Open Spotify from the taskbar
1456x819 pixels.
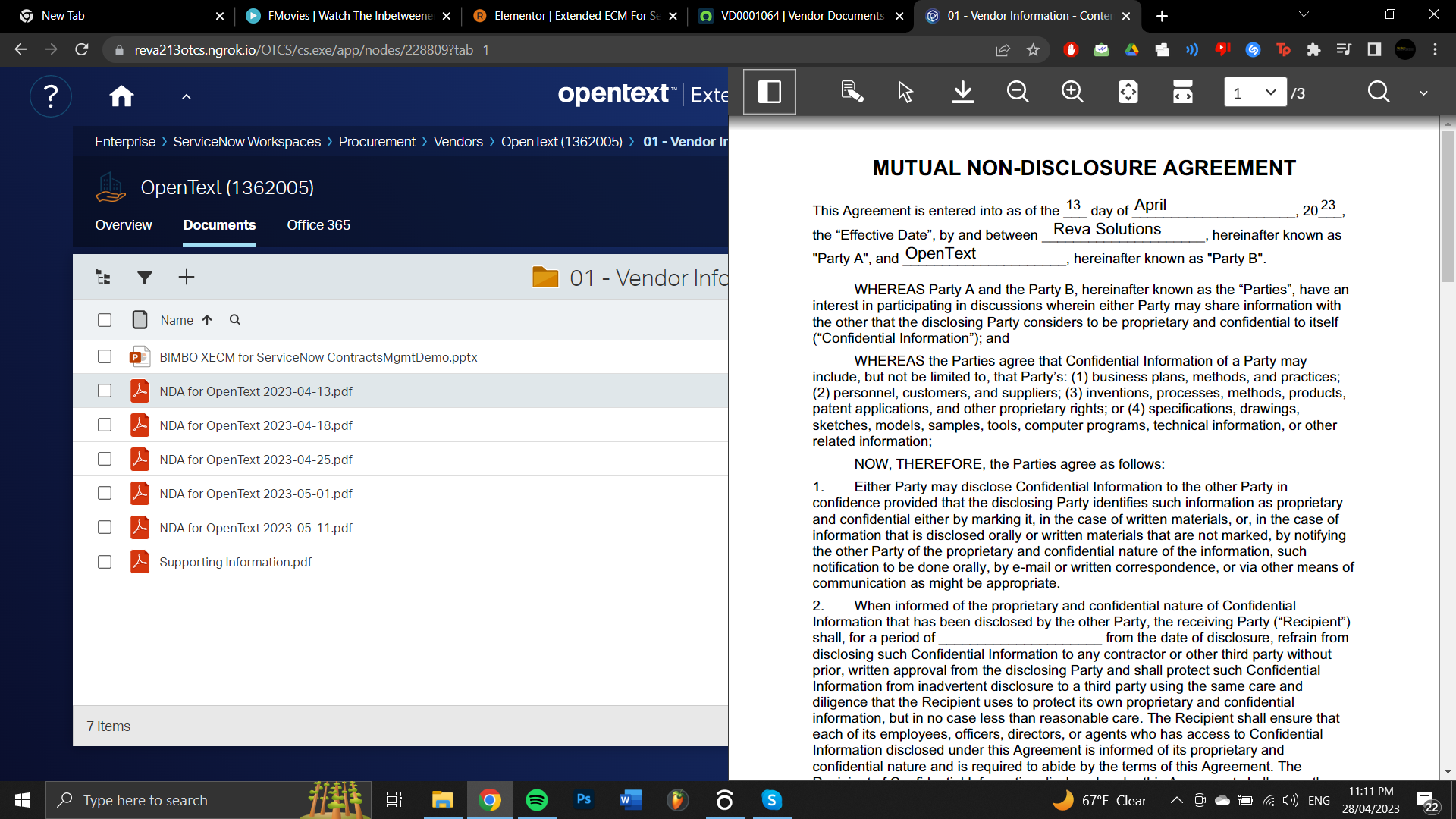tap(537, 800)
